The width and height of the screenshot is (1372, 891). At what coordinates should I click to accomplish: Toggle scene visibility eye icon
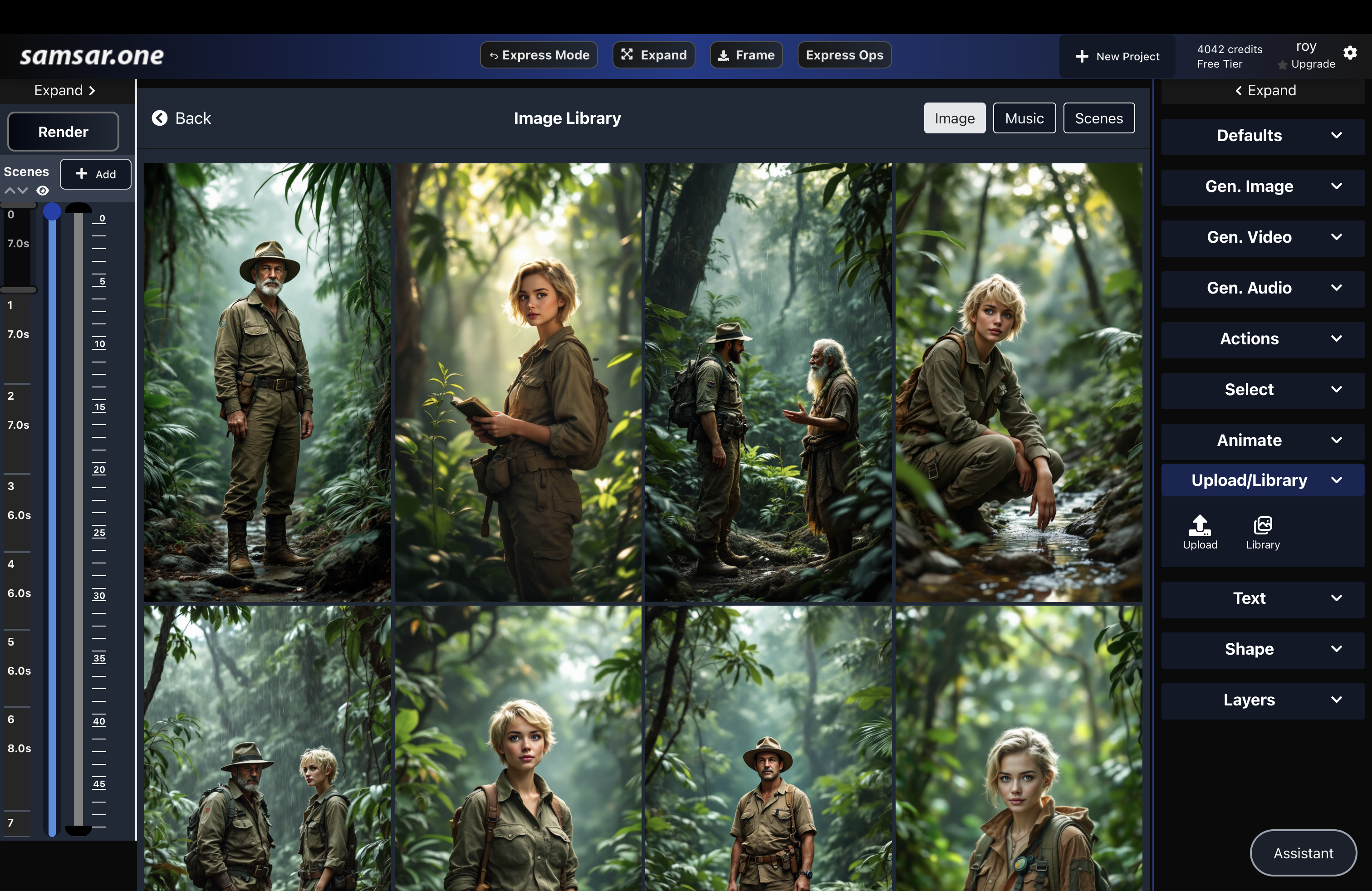coord(43,191)
